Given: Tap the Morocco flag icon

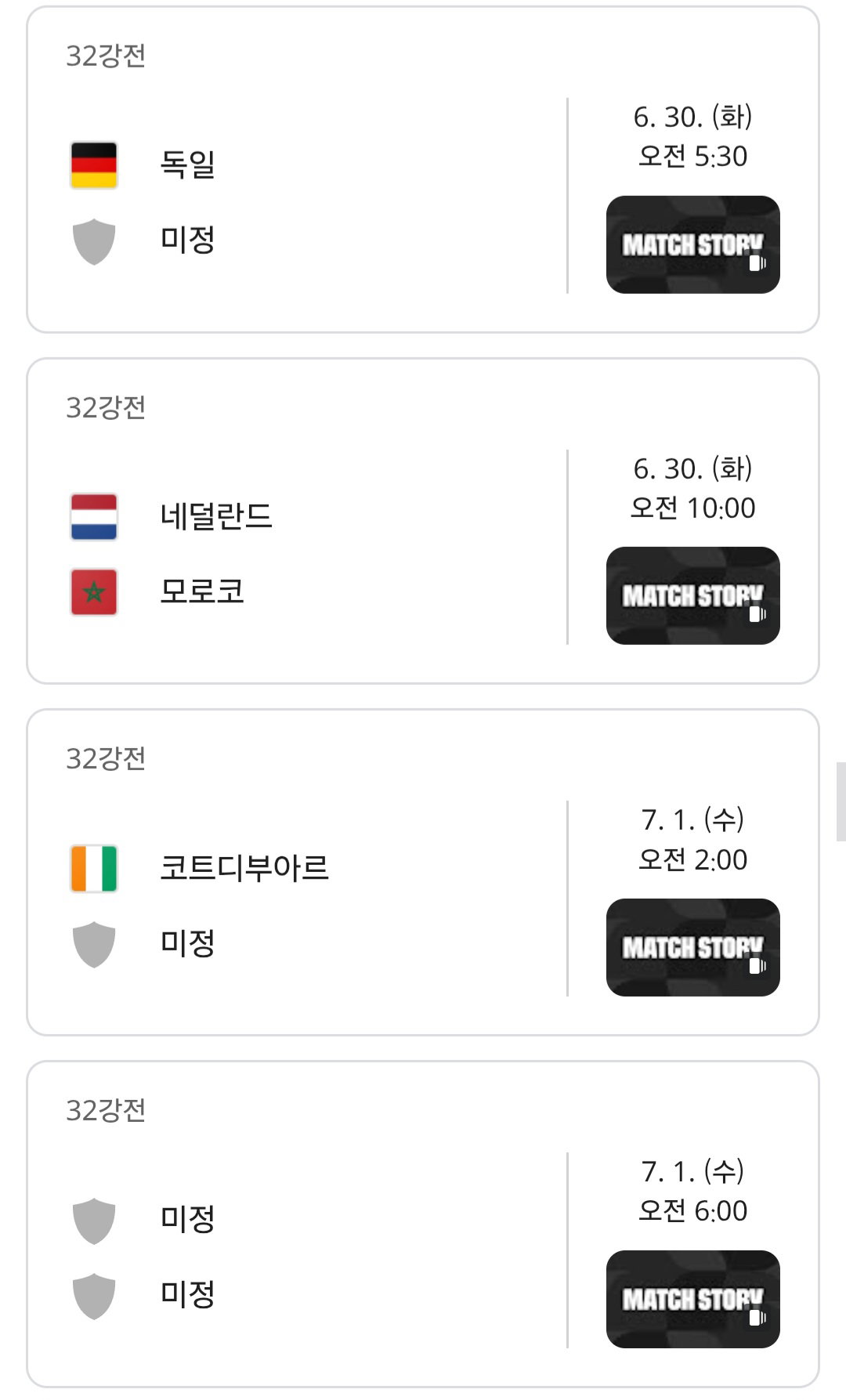Looking at the screenshot, I should (x=94, y=591).
